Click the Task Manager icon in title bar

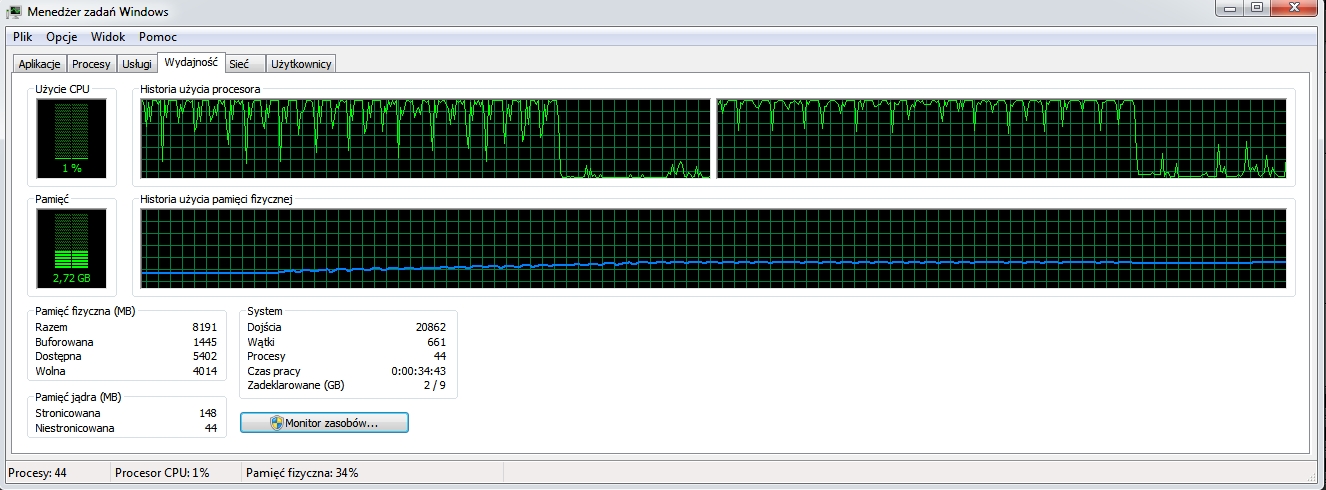point(15,12)
